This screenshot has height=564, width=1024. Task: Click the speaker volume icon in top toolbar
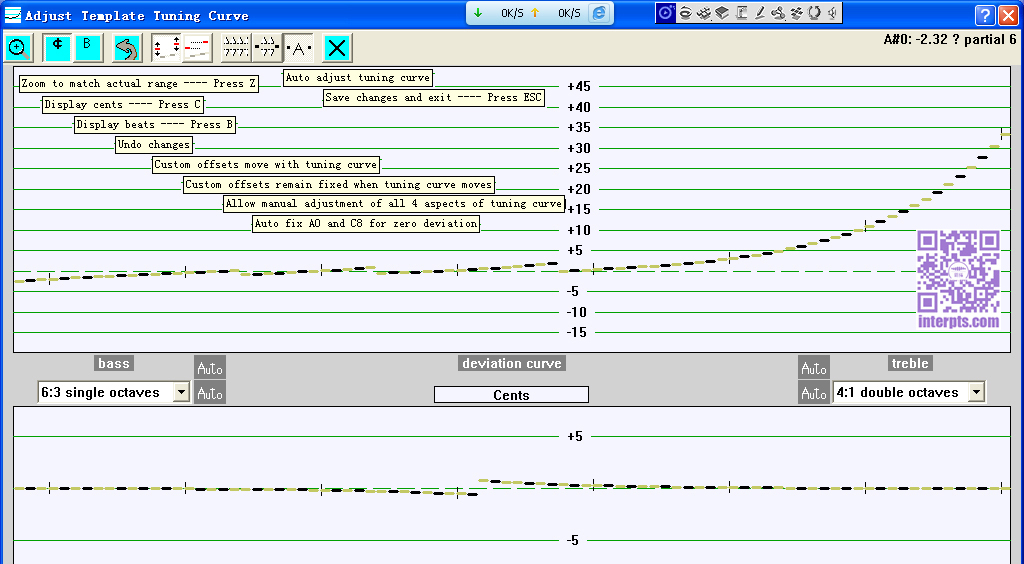point(833,13)
